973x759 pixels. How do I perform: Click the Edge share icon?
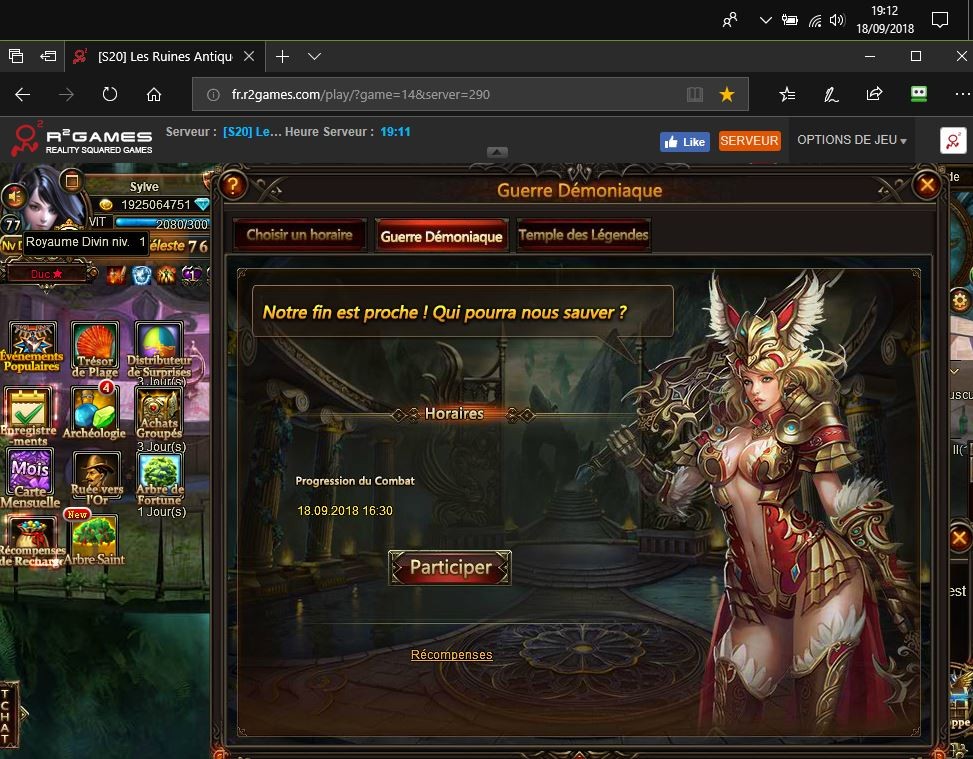[x=874, y=94]
